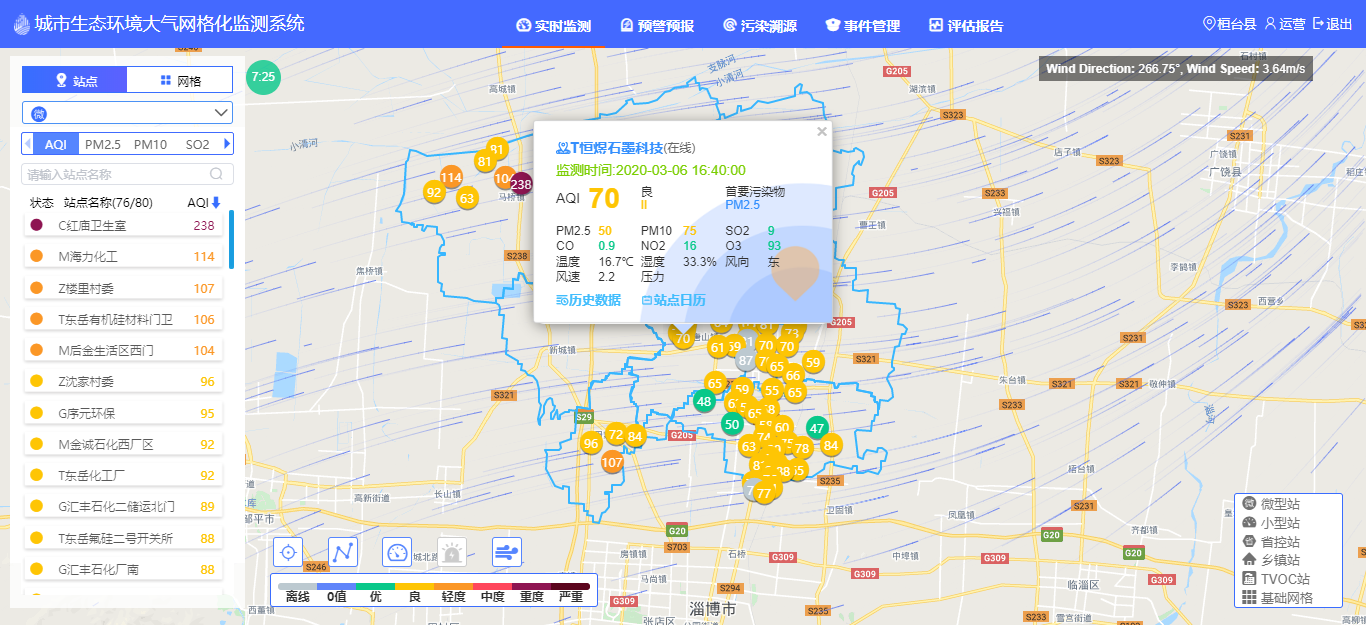The height and width of the screenshot is (625, 1366).
Task: Toggle 省控站 station type in legend
Action: 1279,541
